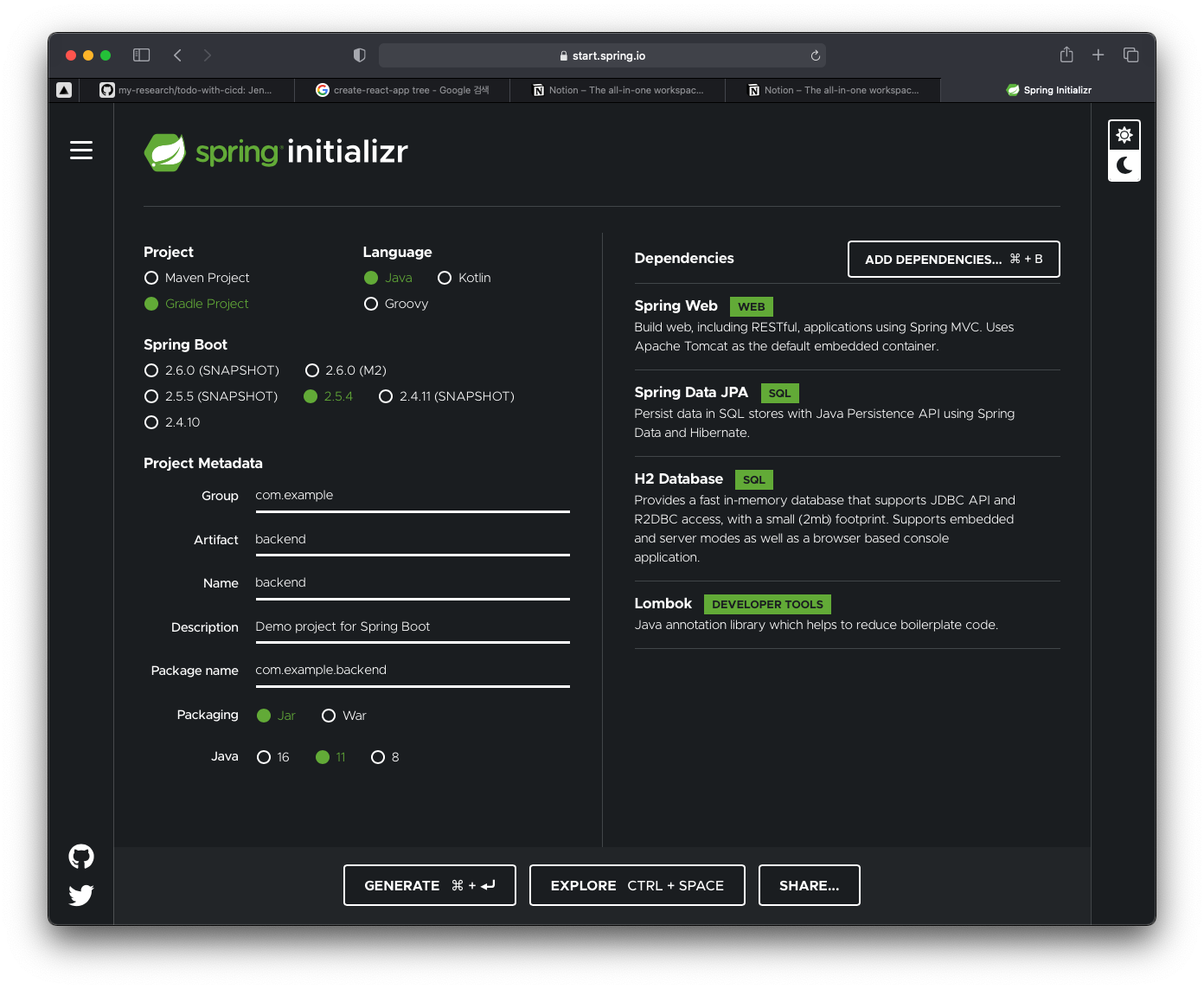Select Spring Boot 2.6.0 (SNAPSHOT)
This screenshot has height=989, width=1204.
(212, 370)
